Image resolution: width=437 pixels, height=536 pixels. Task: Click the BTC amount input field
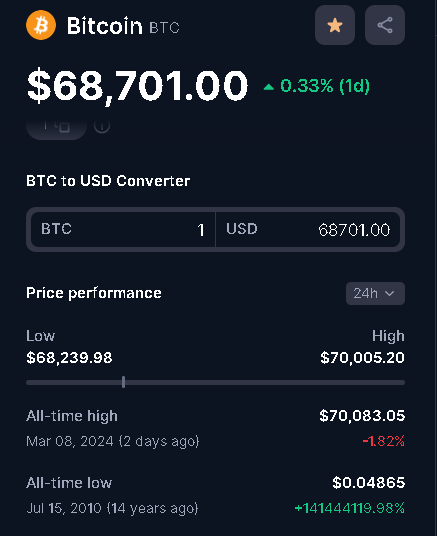tap(123, 229)
